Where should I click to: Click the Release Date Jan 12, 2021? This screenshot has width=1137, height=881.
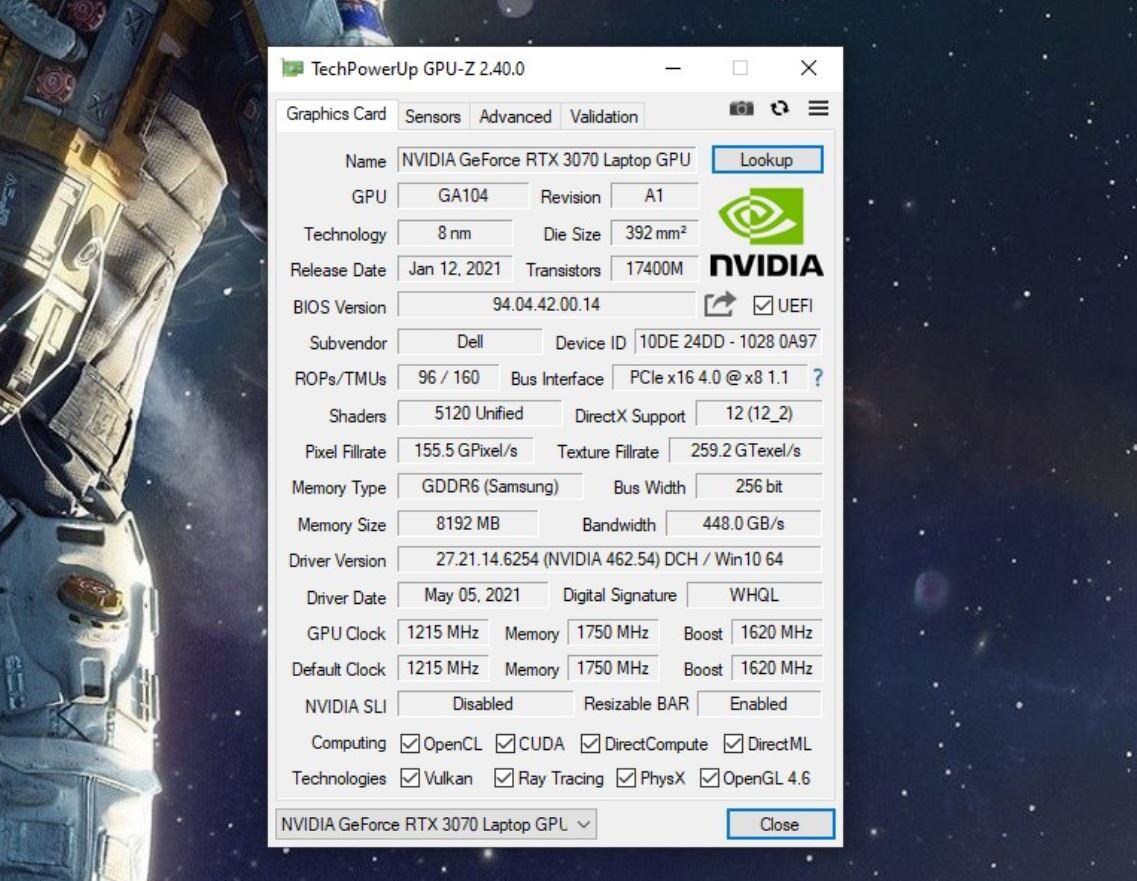click(x=455, y=269)
